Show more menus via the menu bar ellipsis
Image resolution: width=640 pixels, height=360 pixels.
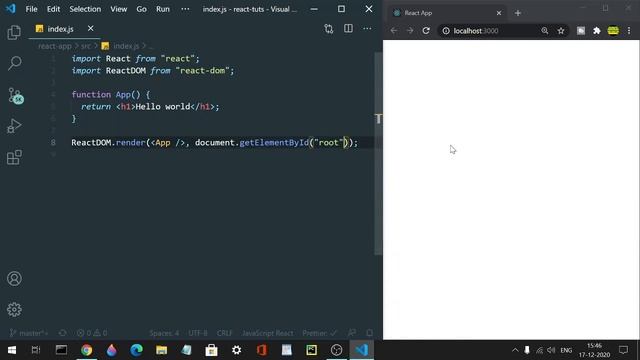tap(185, 9)
